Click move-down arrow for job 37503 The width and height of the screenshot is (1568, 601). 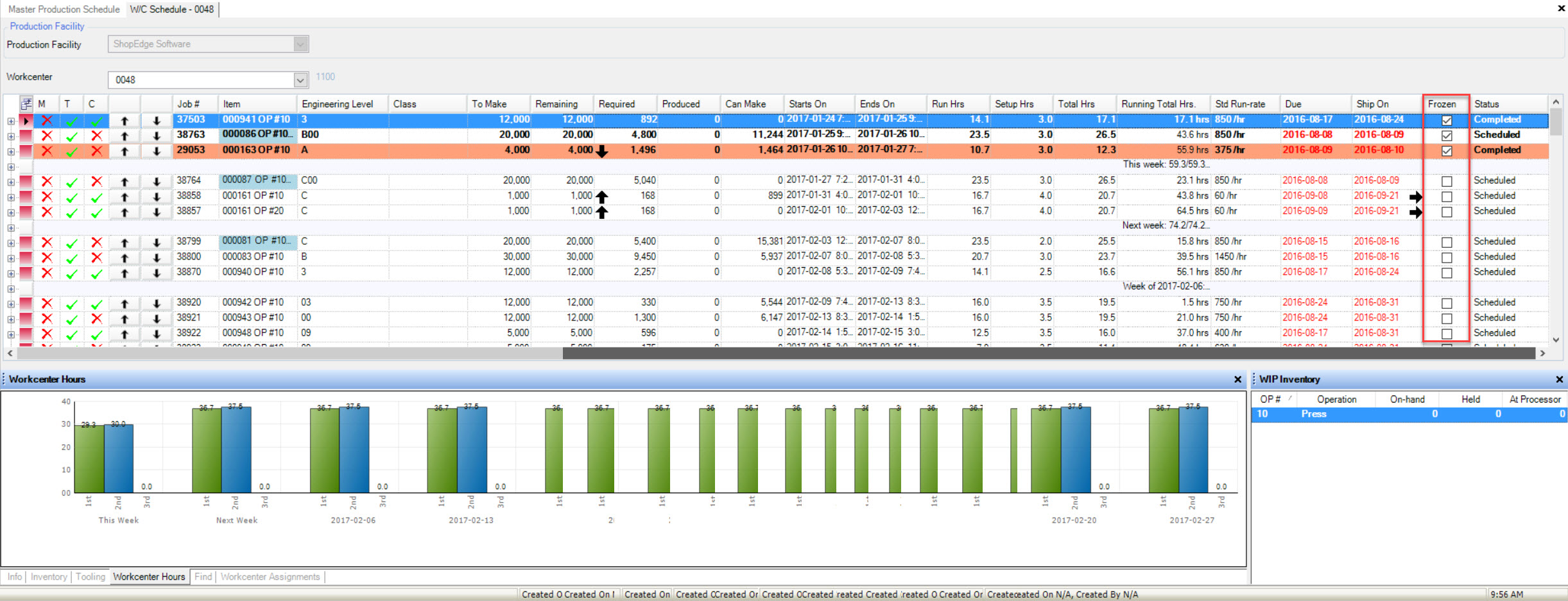(156, 120)
